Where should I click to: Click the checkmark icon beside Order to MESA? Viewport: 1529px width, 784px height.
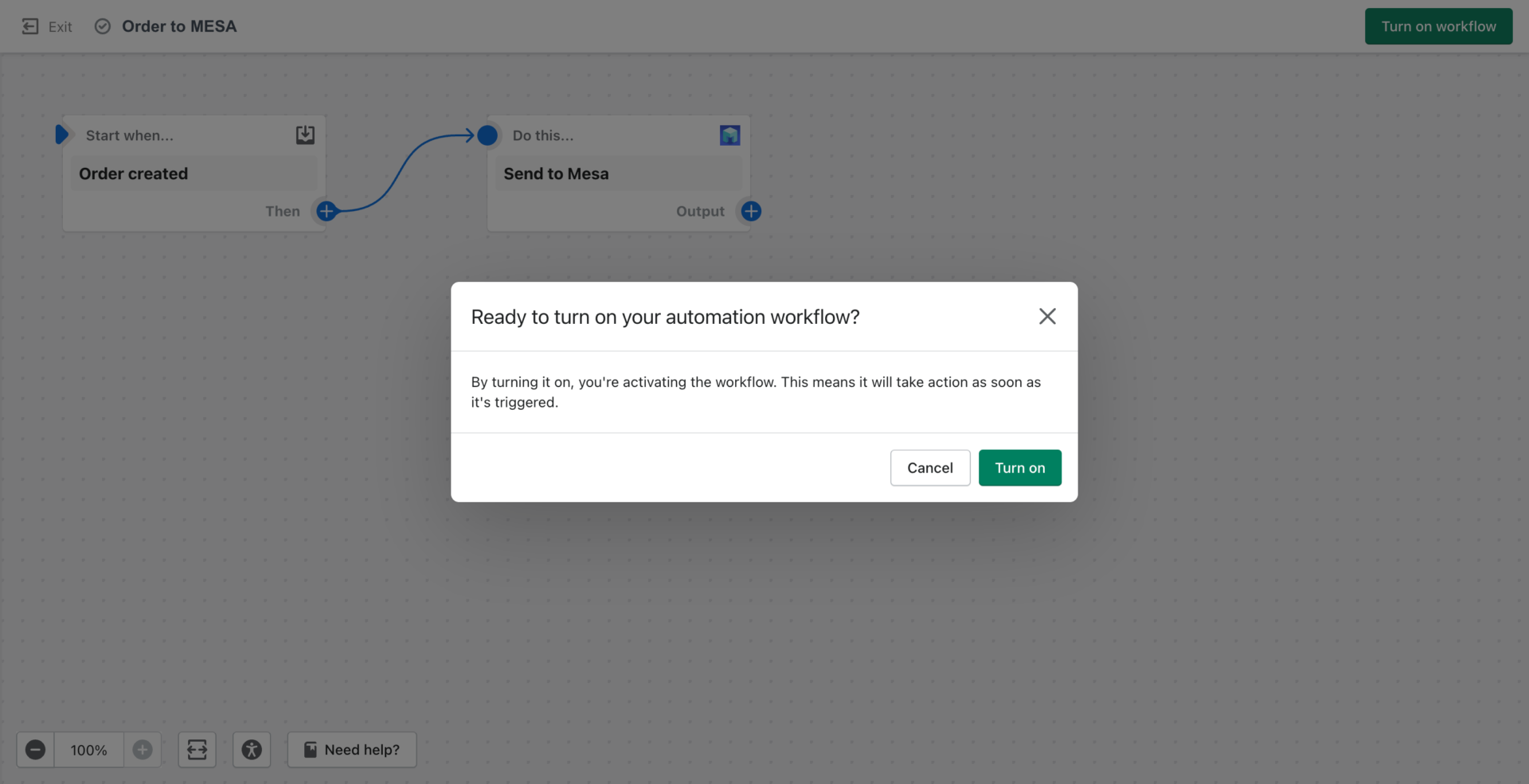(x=102, y=26)
